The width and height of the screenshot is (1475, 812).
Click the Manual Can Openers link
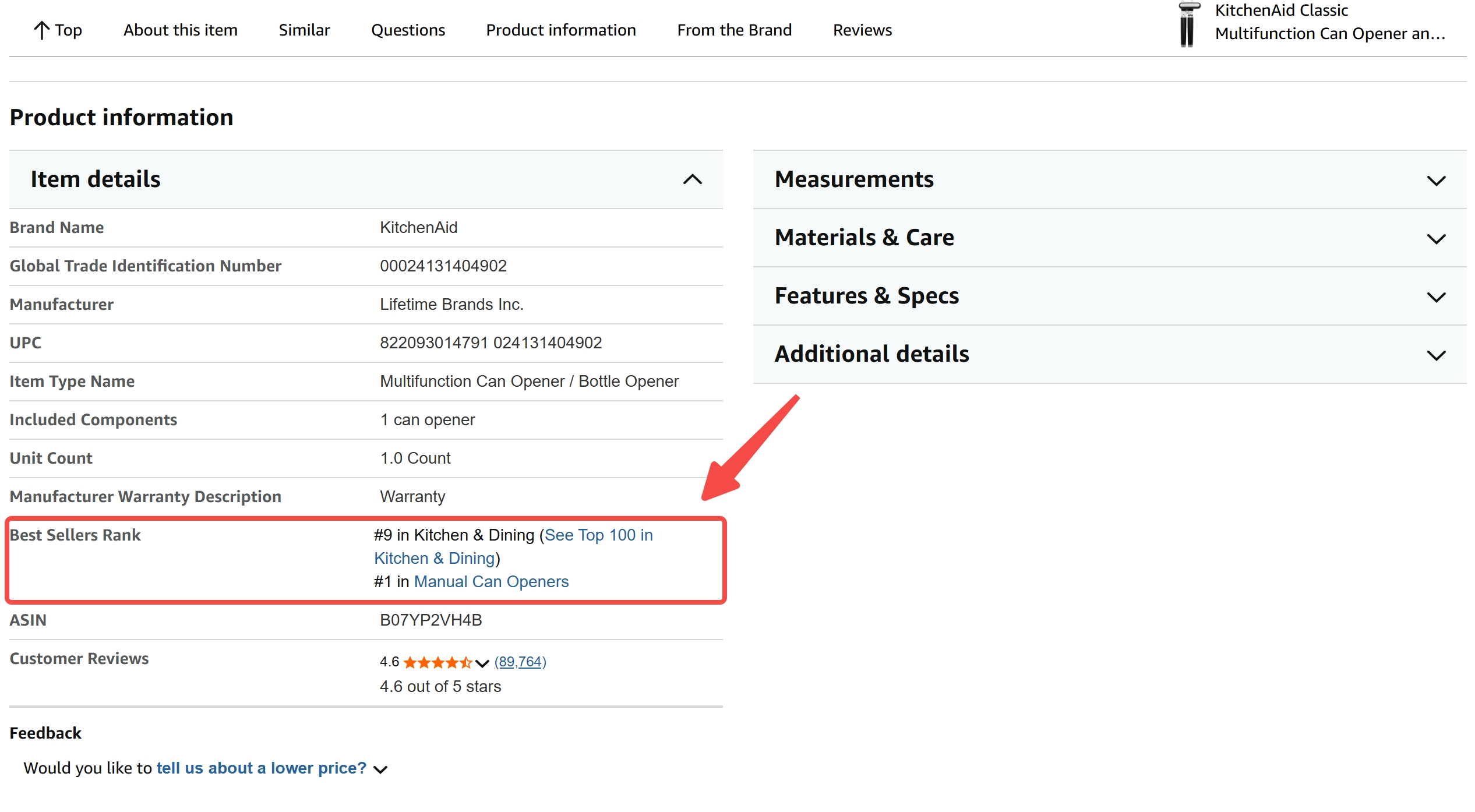tap(491, 581)
